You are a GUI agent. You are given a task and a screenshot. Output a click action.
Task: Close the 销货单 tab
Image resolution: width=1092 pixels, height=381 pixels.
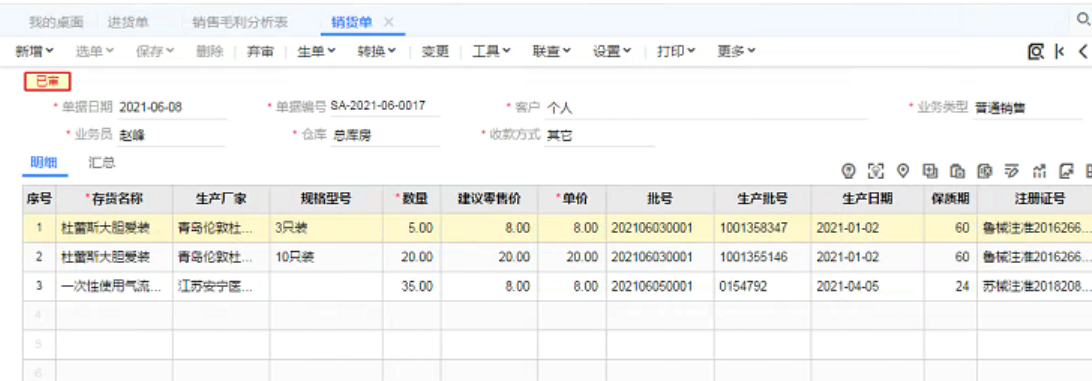tap(389, 22)
